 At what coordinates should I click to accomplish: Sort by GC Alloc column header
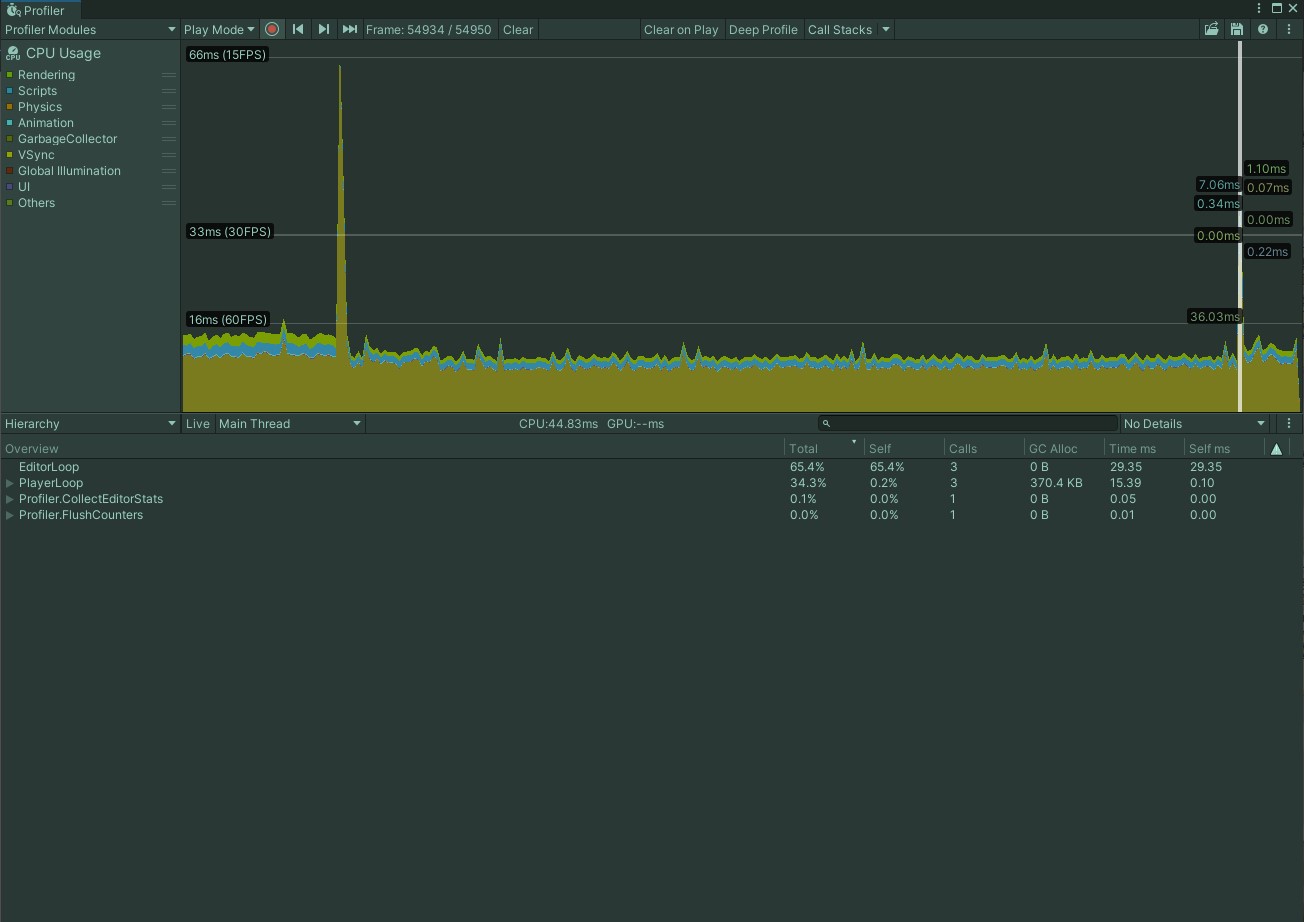pos(1064,449)
